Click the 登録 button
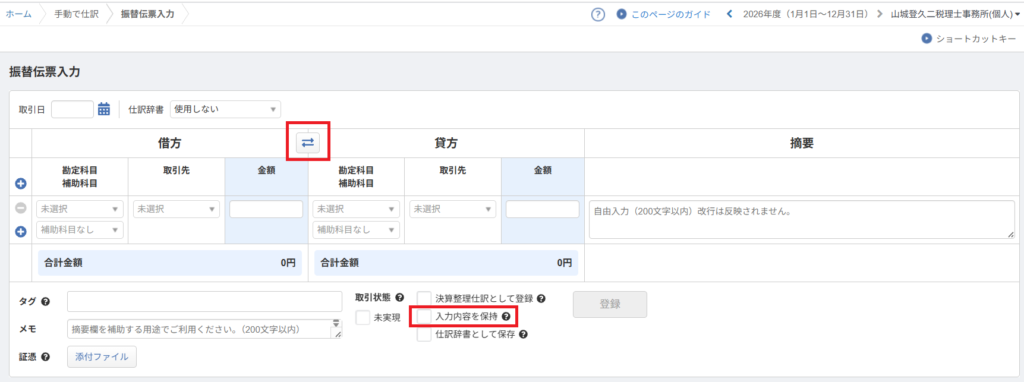Viewport: 1024px width, 382px height. 610,304
